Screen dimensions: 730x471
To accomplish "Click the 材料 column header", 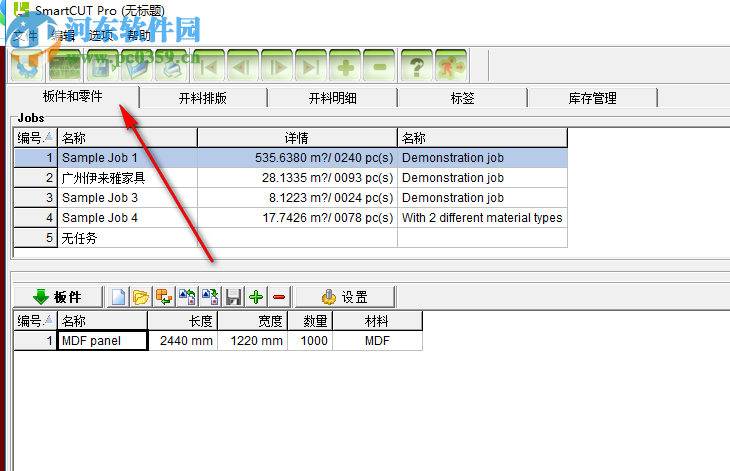I will point(377,321).
